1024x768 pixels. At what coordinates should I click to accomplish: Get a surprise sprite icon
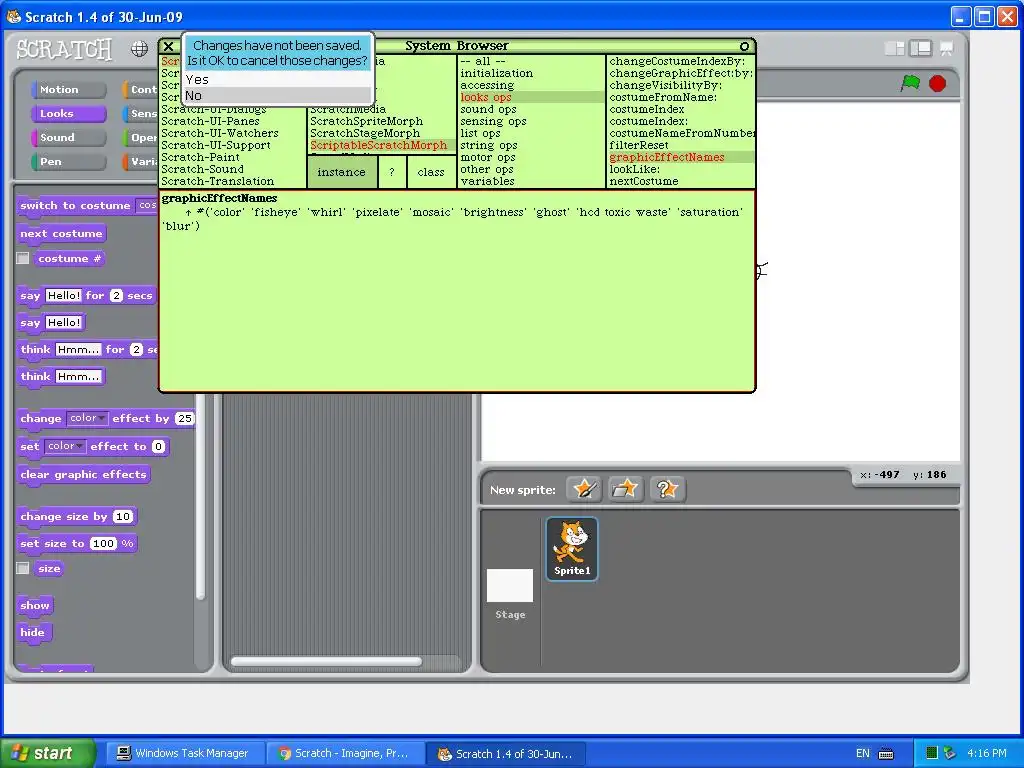pyautogui.click(x=667, y=488)
